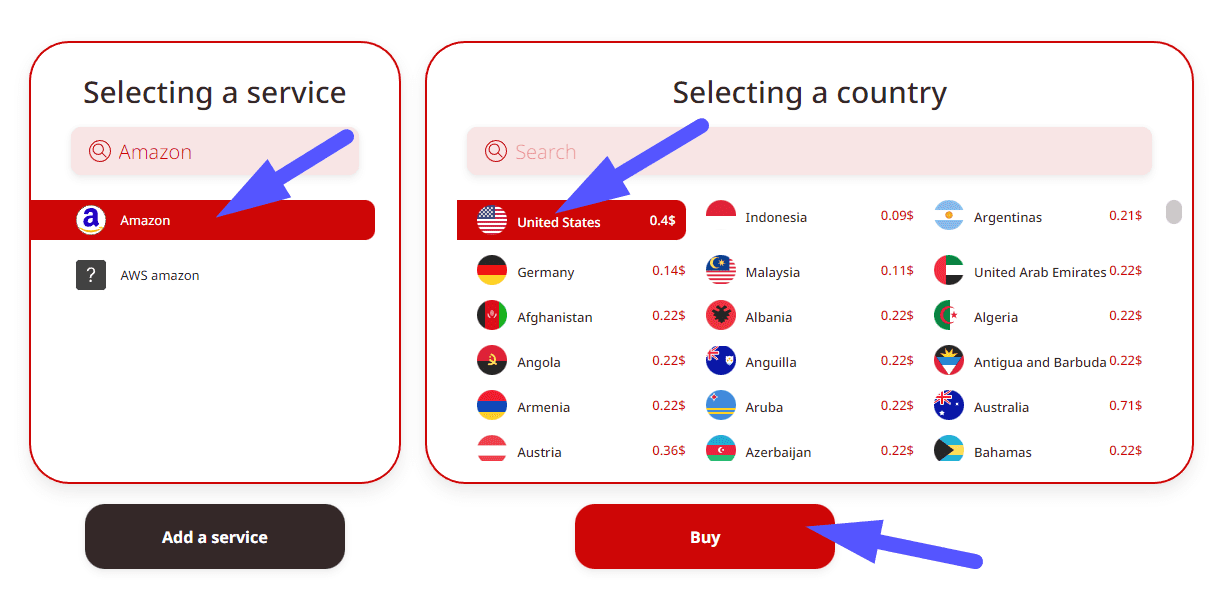The height and width of the screenshot is (608, 1218).
Task: Click the search magnifier in service field
Action: [100, 151]
